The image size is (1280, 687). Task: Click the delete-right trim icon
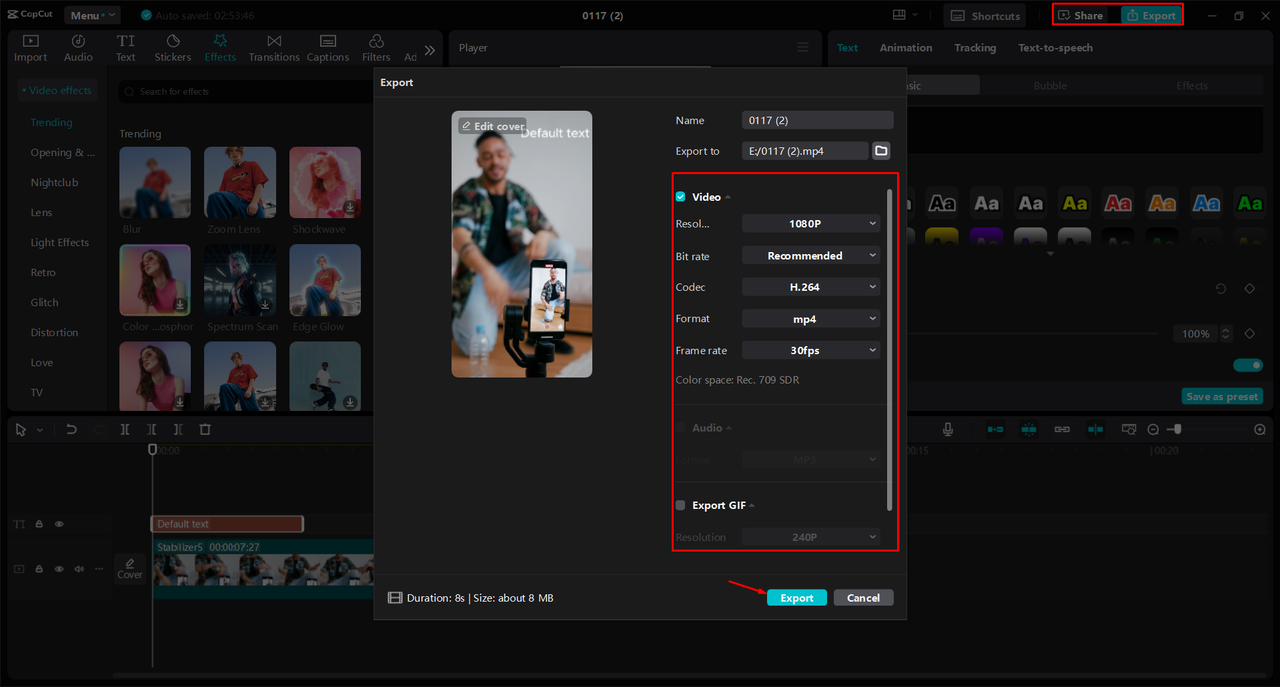178,429
